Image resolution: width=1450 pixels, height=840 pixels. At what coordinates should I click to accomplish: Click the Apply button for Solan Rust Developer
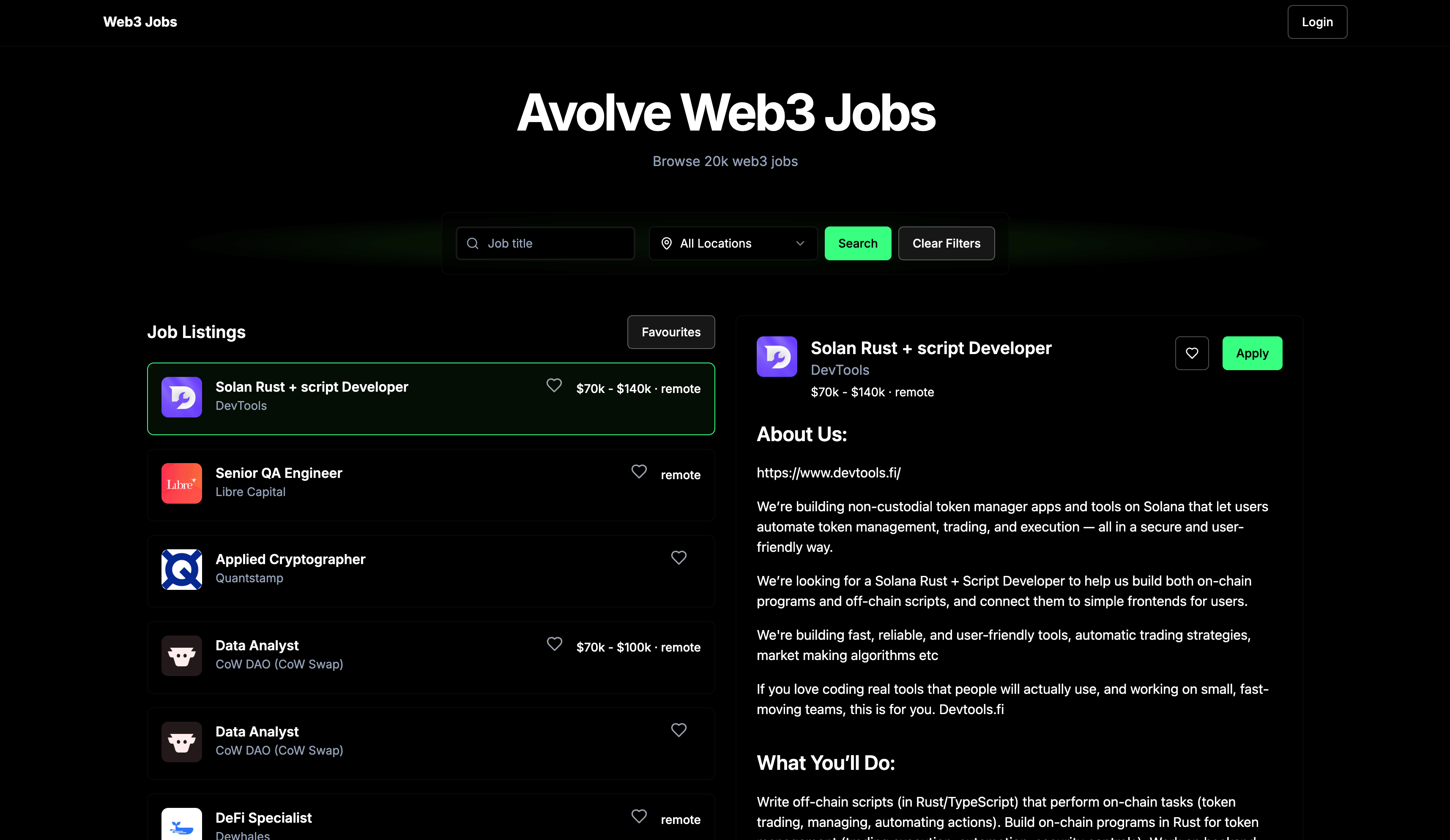(x=1252, y=352)
